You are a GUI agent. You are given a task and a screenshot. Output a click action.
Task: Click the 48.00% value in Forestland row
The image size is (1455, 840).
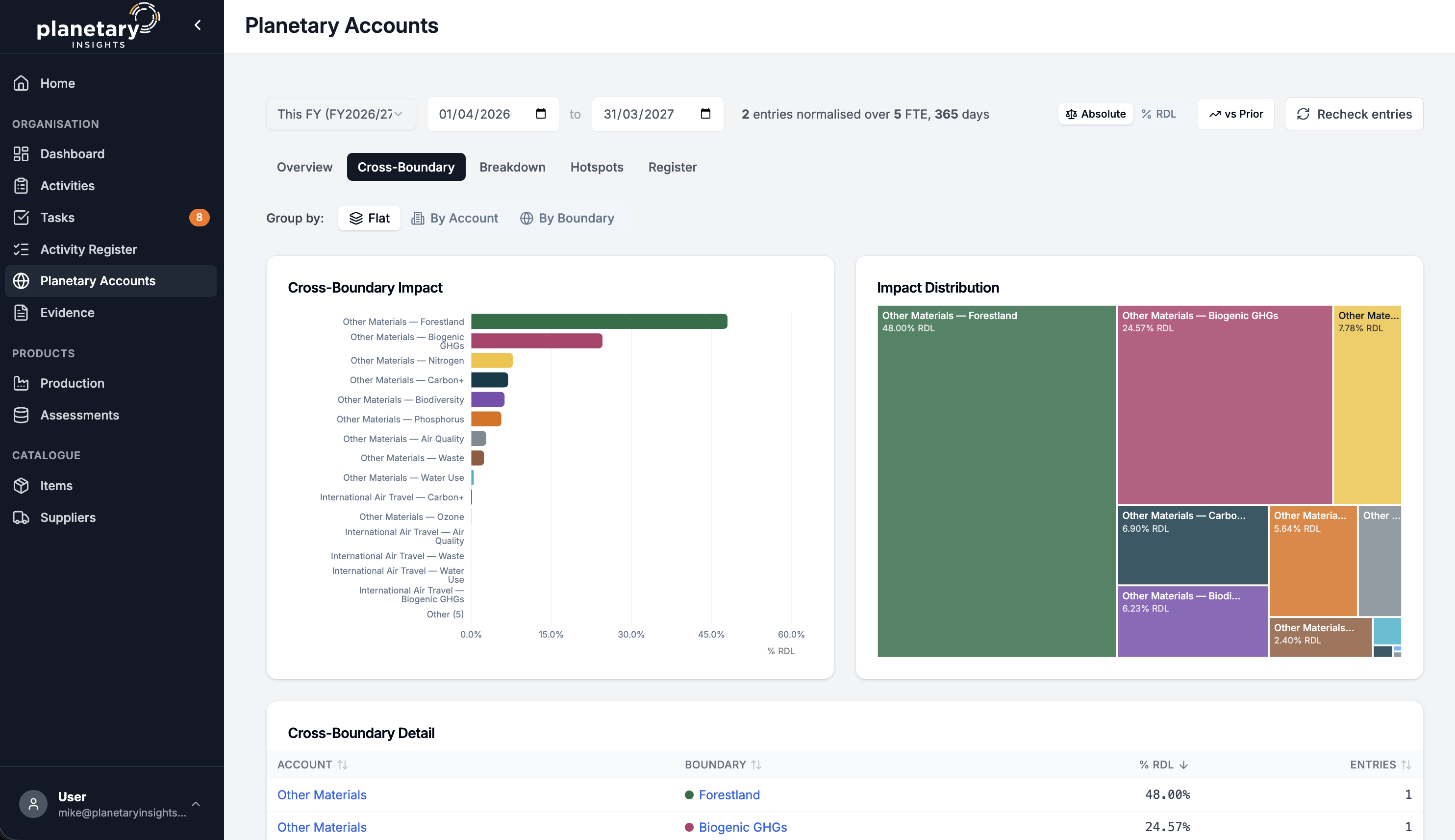click(x=1167, y=794)
